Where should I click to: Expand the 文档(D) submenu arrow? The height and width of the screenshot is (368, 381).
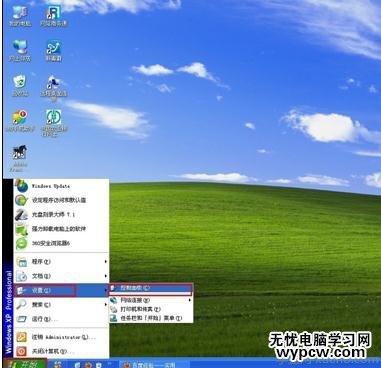coord(106,276)
